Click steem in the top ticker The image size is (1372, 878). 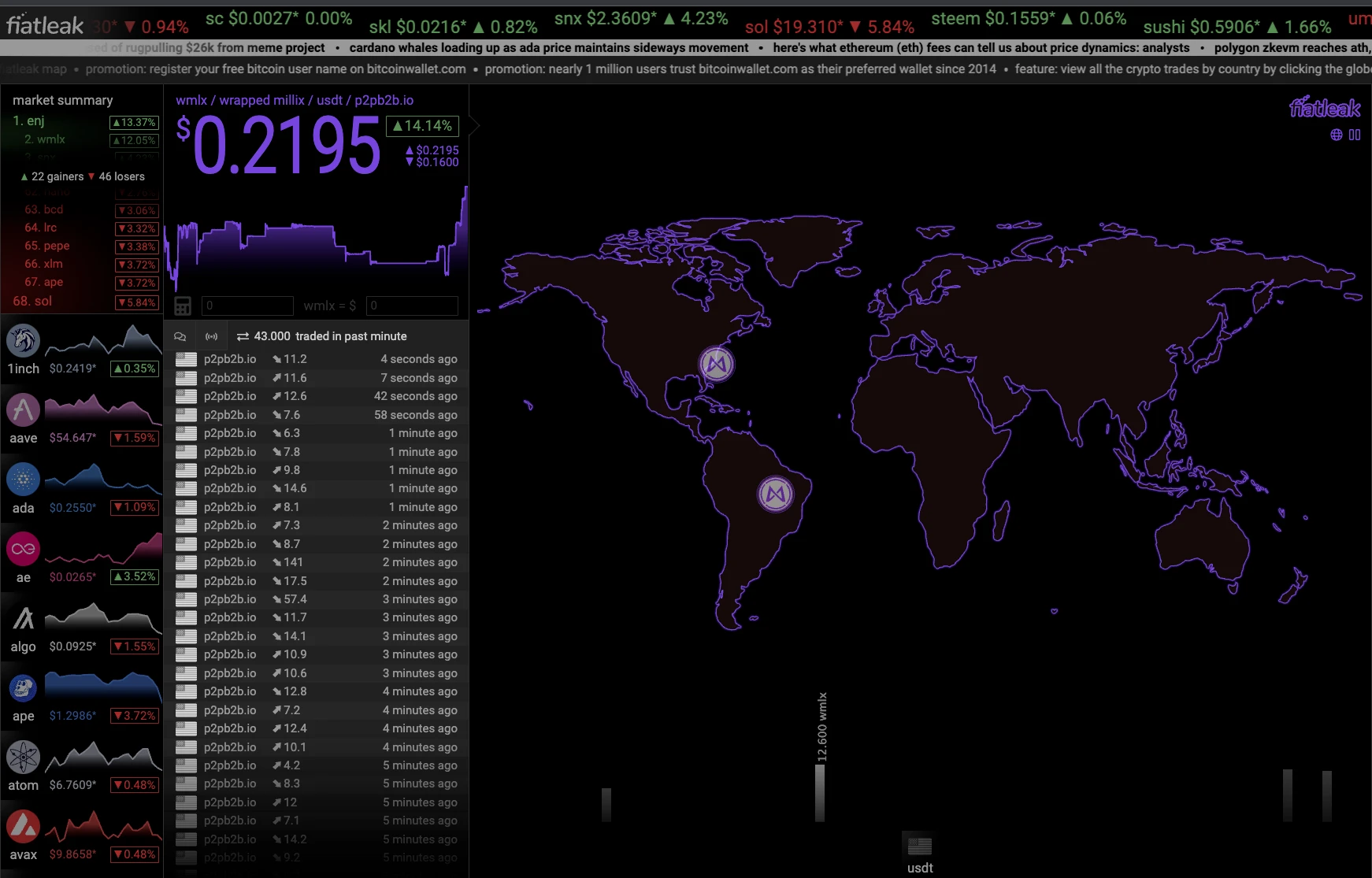click(1029, 18)
